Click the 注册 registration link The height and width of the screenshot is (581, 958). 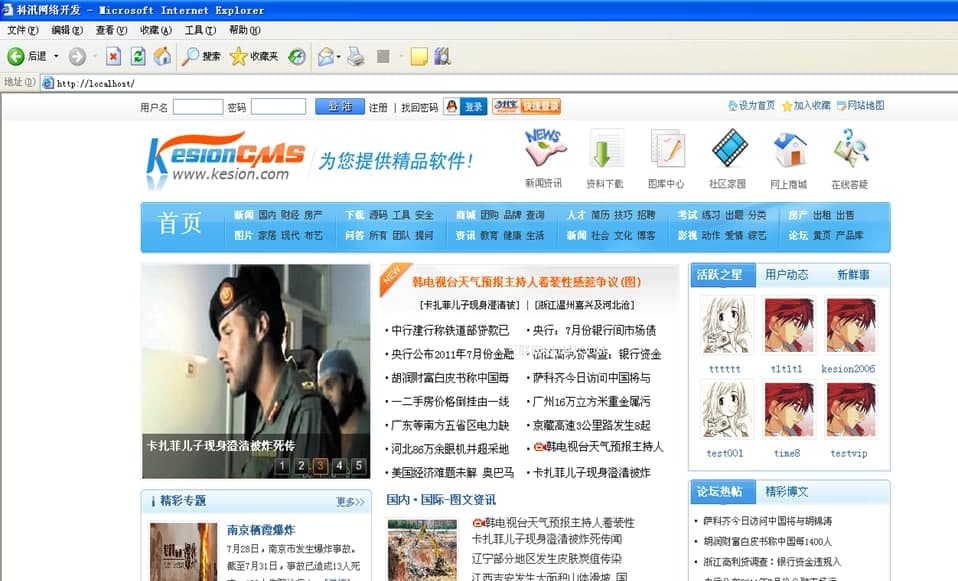379,105
